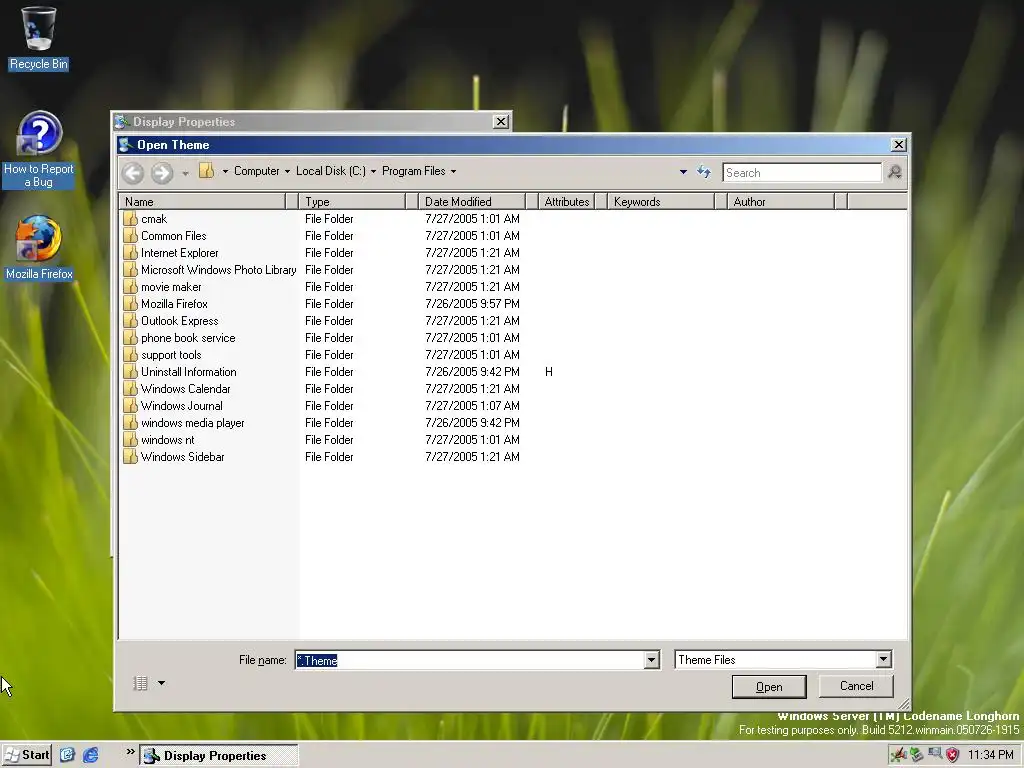Select the Outlook Express folder icon
The image size is (1024, 768).
pos(131,321)
